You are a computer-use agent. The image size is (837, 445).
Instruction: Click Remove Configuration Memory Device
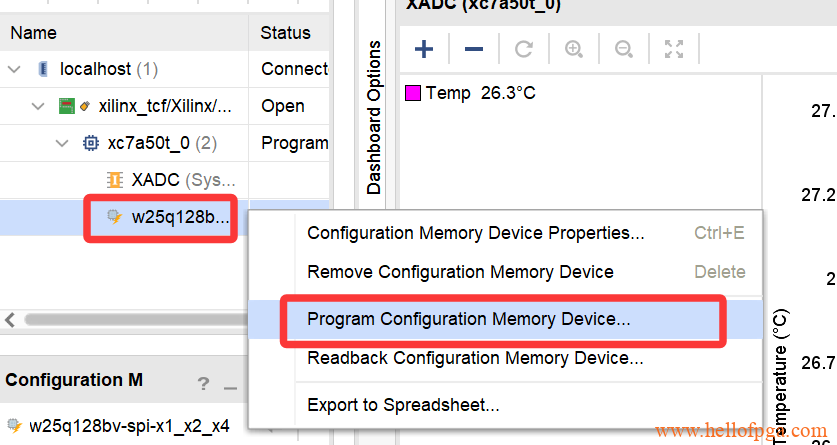click(460, 271)
